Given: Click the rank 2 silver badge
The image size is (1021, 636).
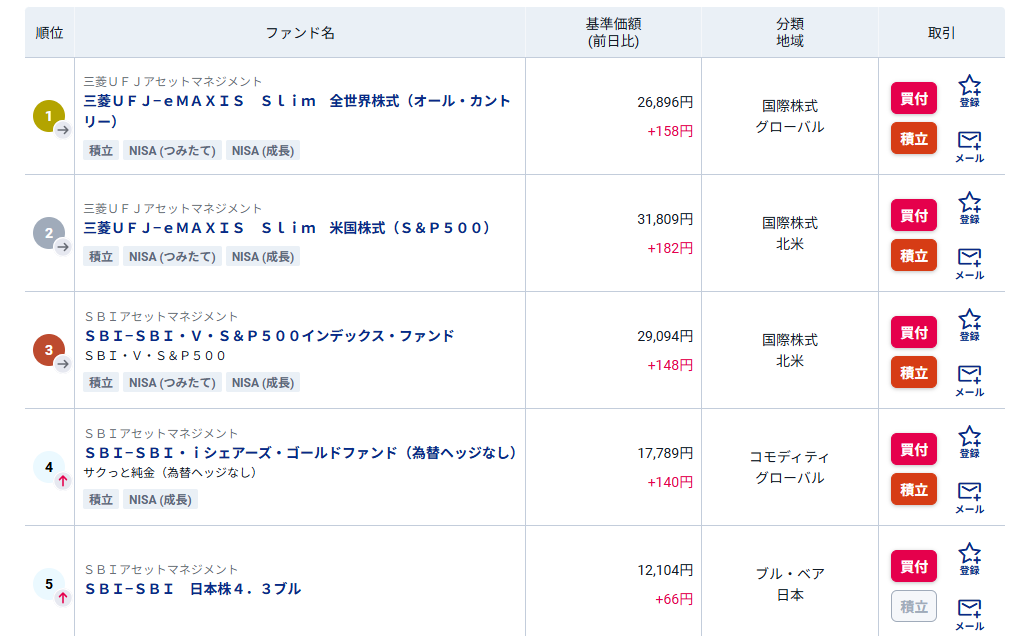Looking at the screenshot, I should [49, 233].
